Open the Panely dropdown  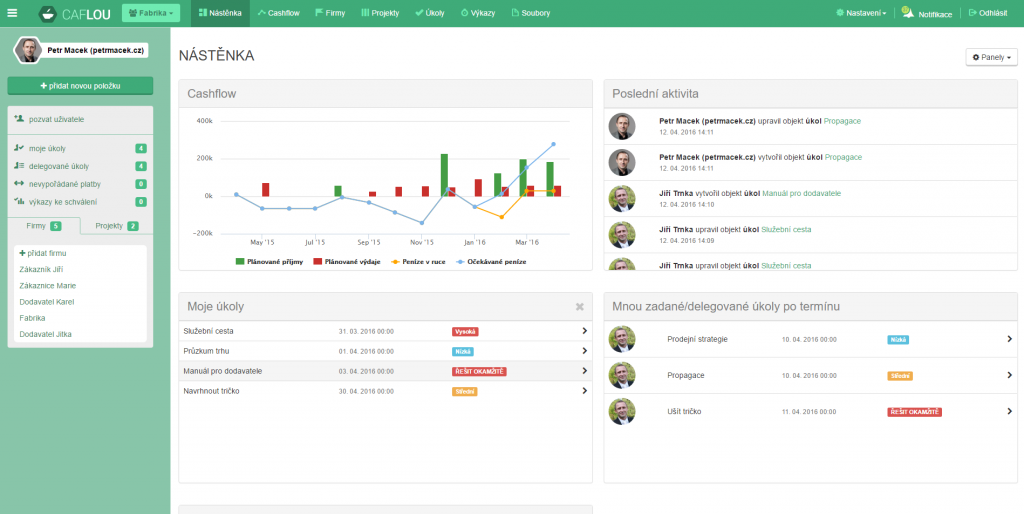(991, 57)
